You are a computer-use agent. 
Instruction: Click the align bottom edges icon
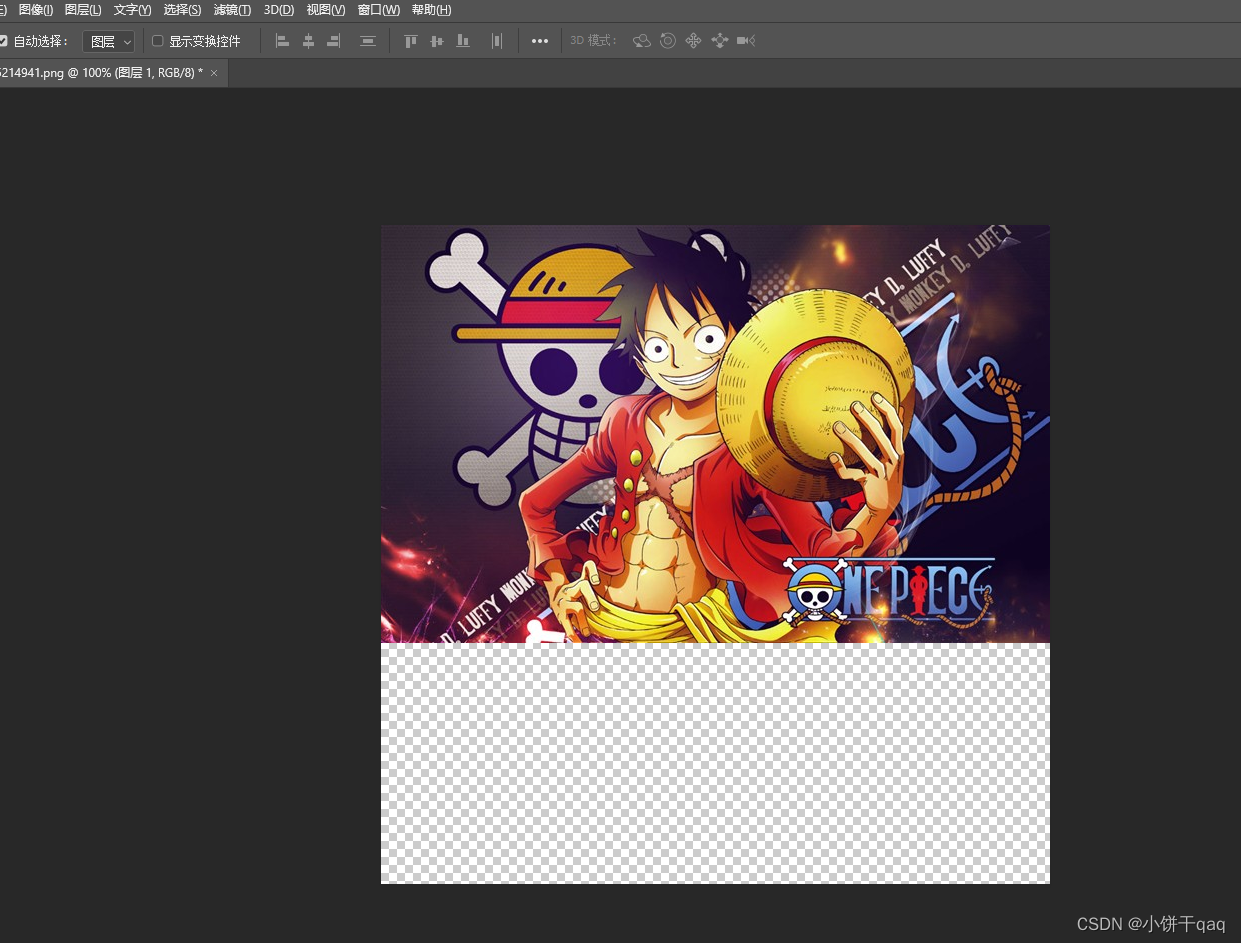coord(462,41)
